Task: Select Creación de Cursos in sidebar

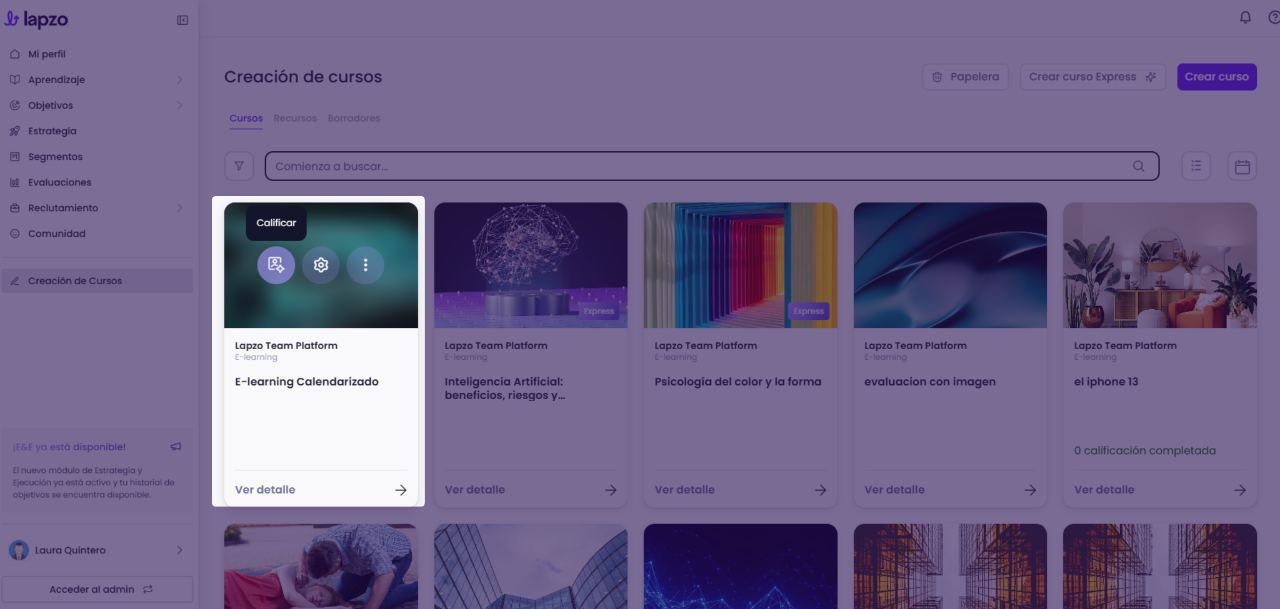Action: pos(97,281)
